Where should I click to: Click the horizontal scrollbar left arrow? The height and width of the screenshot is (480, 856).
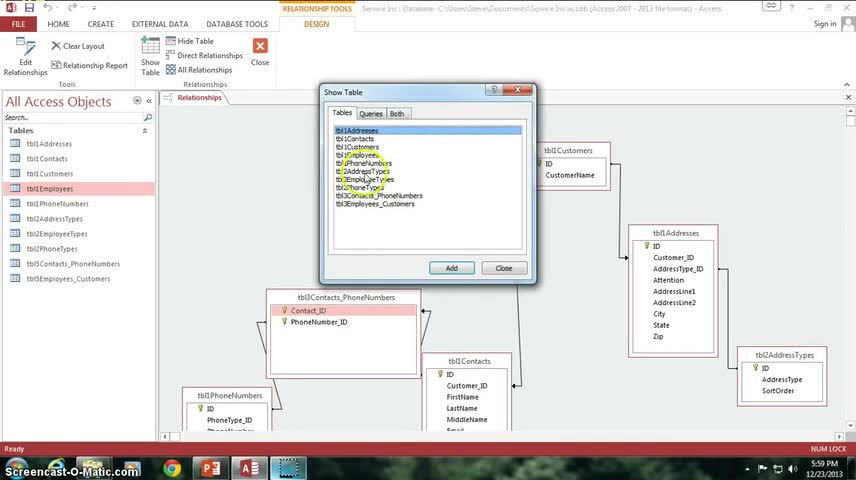[165, 436]
